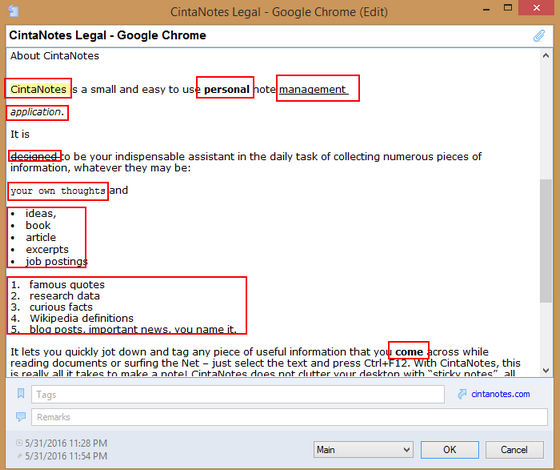Click the bullet item ideas,
This screenshot has width=560, height=470.
(41, 214)
